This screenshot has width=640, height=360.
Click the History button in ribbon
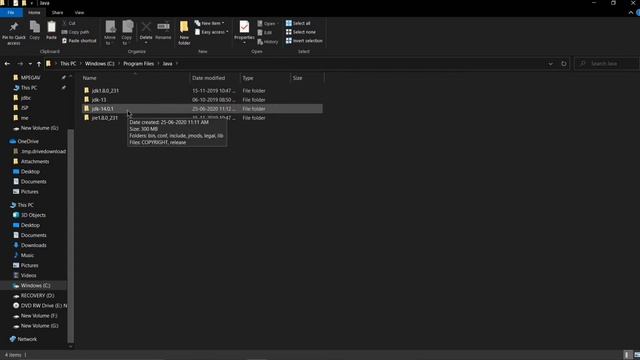tap(268, 42)
